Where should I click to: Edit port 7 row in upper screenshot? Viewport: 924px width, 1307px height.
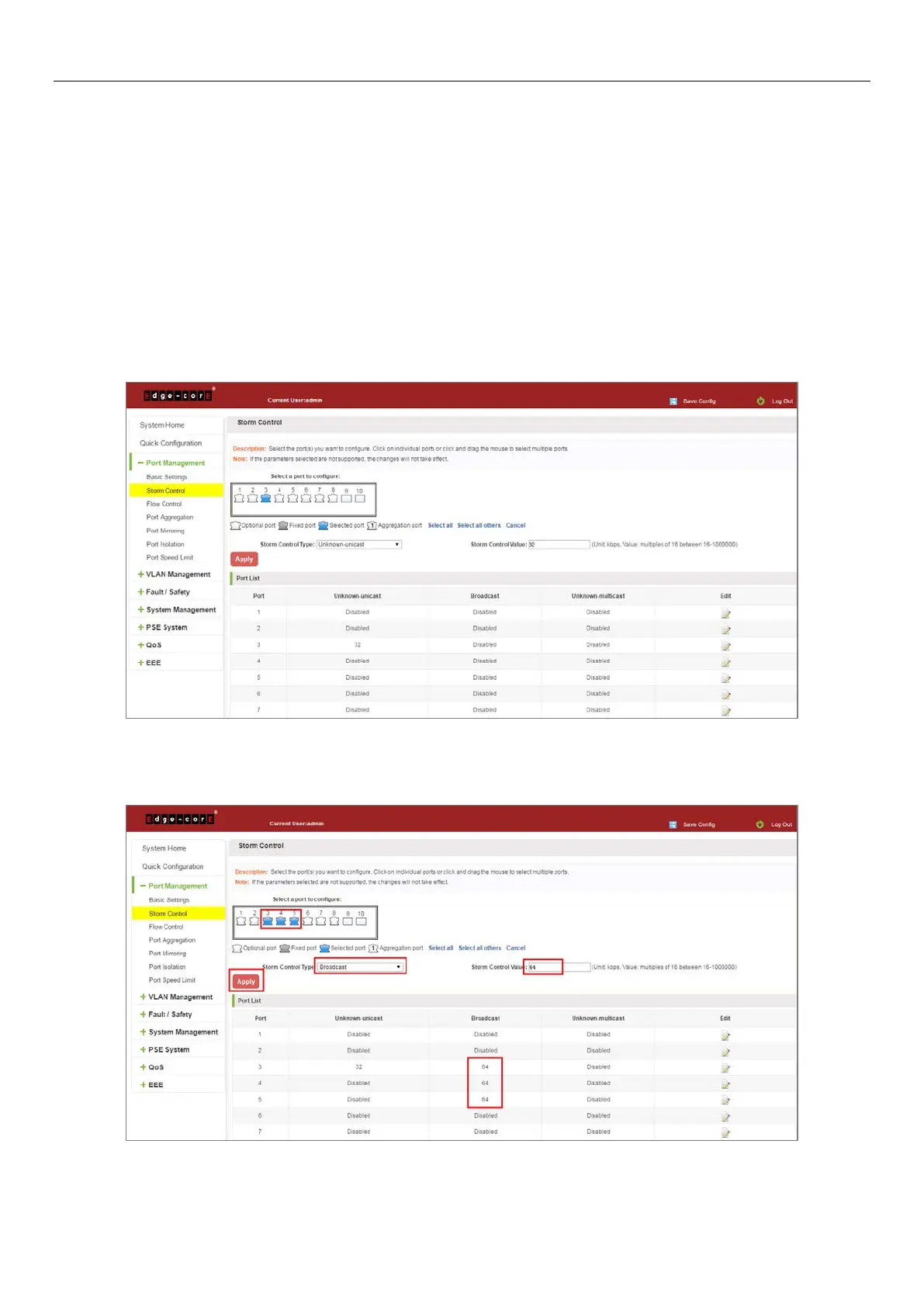pyautogui.click(x=726, y=711)
